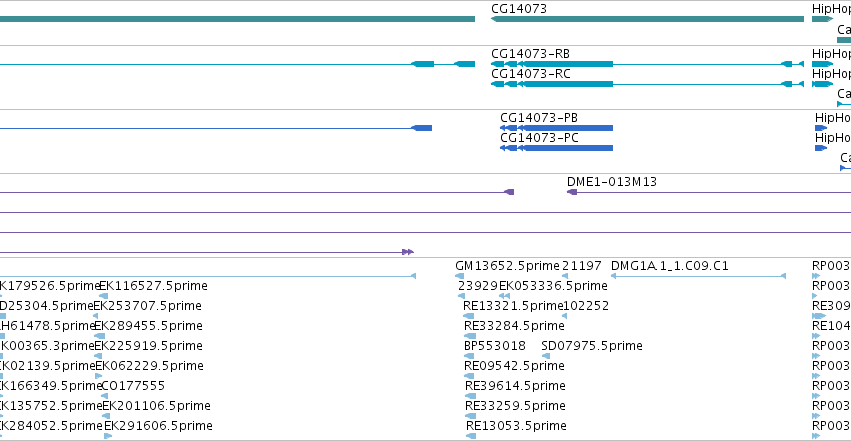Click the SD07975.5prime EST arrow
The height and width of the screenshot is (441, 851).
(546, 356)
